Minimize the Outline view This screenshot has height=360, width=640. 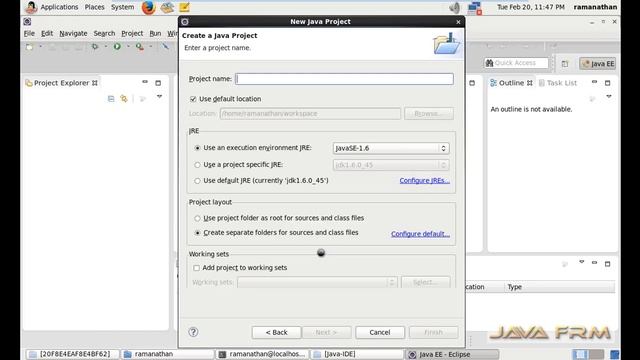[x=594, y=82]
